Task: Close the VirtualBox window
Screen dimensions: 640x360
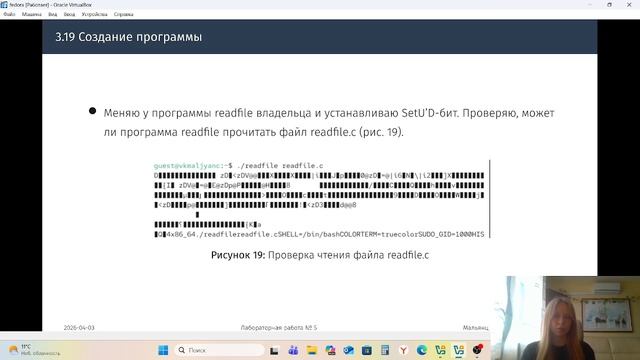Action: pos(629,4)
